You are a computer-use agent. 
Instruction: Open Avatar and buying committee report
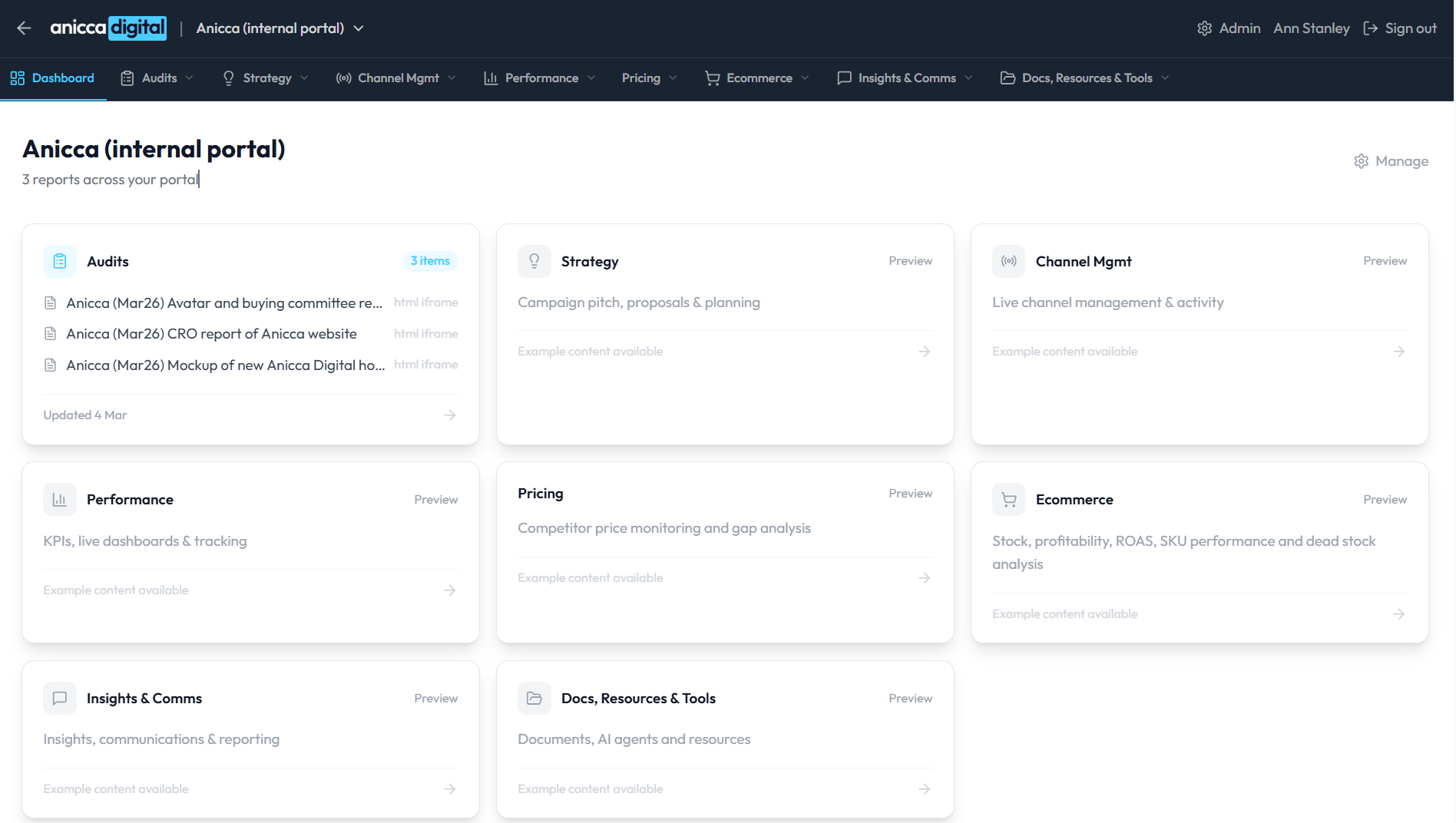tap(224, 303)
